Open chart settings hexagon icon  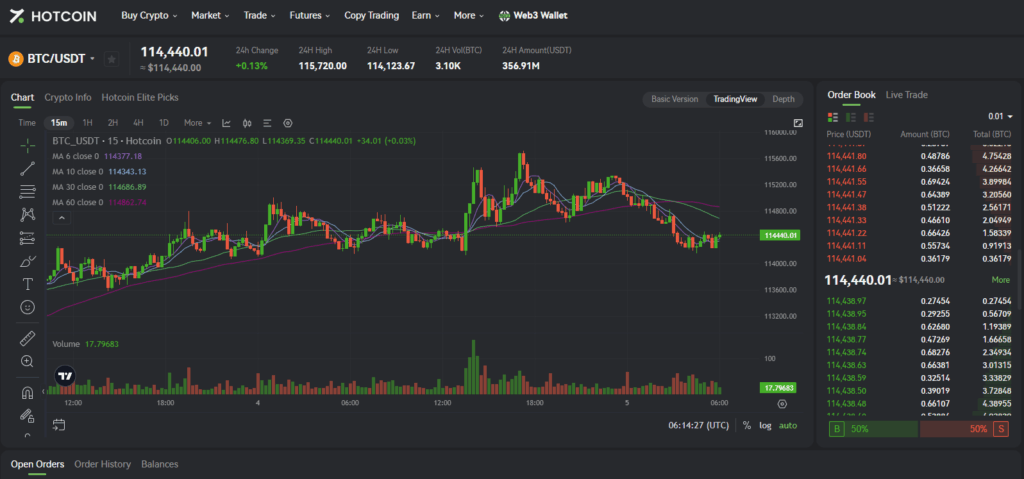click(287, 123)
